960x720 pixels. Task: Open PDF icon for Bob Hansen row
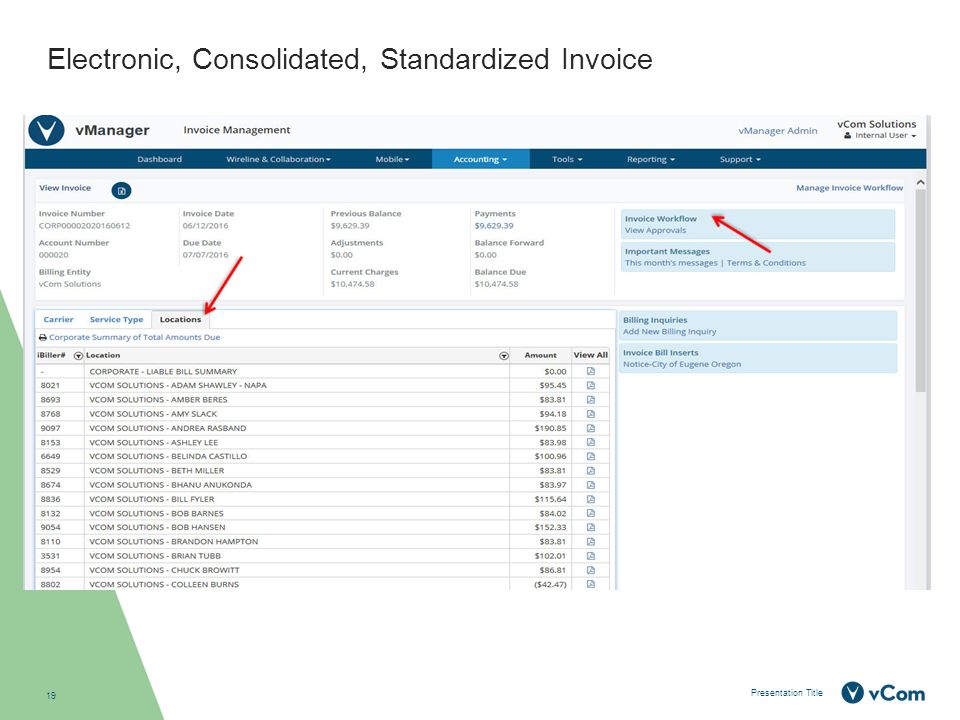pos(591,527)
